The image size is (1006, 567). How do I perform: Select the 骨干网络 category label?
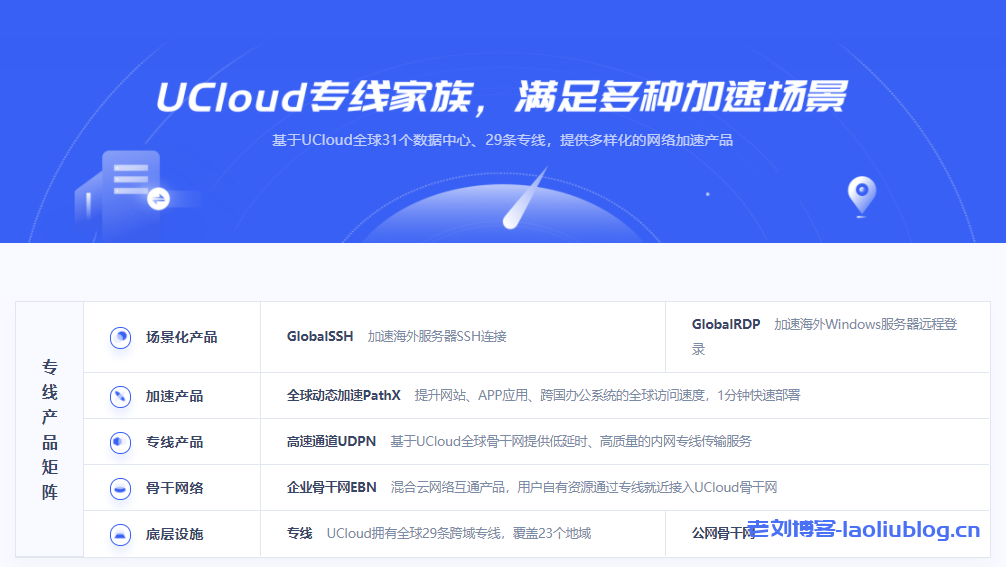click(174, 488)
